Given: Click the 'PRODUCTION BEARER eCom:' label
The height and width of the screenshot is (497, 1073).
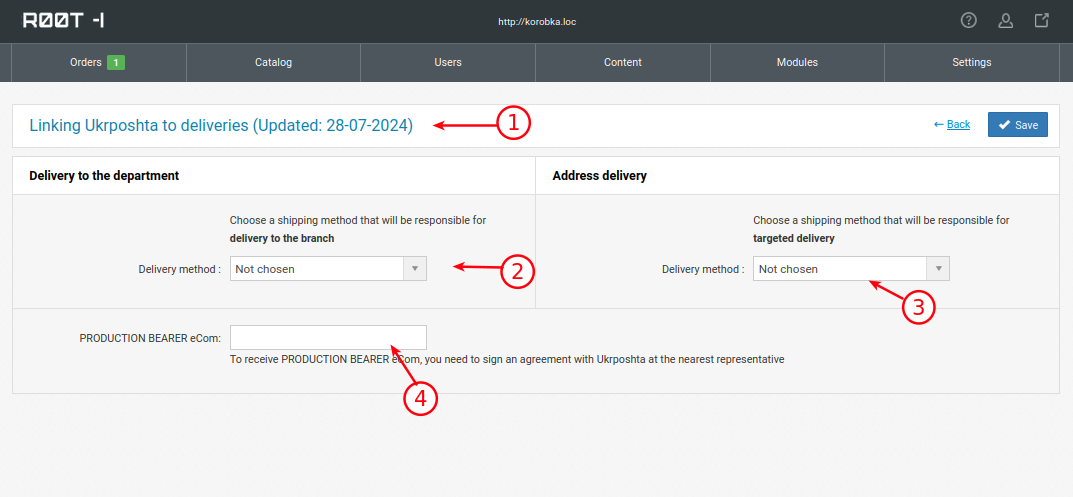Looking at the screenshot, I should click(151, 338).
